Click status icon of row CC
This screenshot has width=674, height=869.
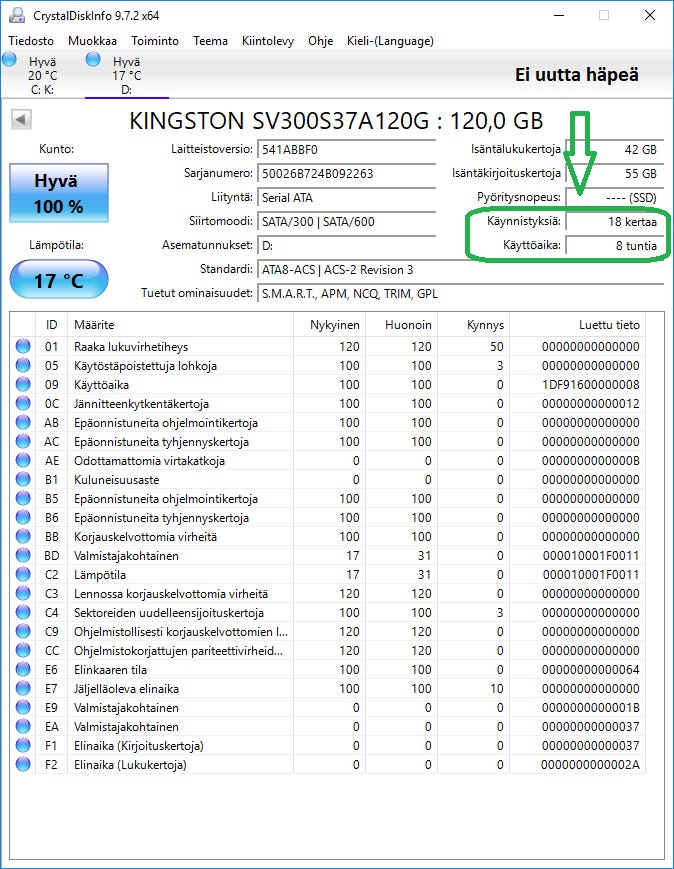click(x=23, y=651)
